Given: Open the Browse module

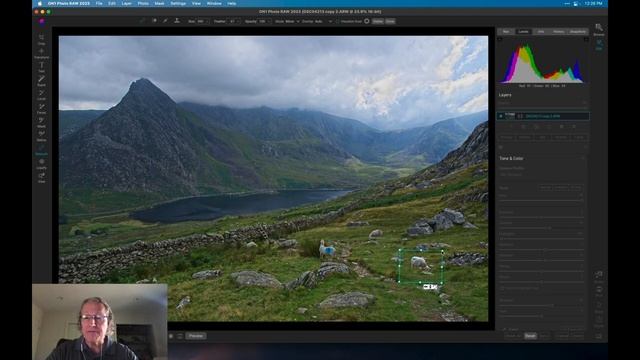Looking at the screenshot, I should click(599, 29).
